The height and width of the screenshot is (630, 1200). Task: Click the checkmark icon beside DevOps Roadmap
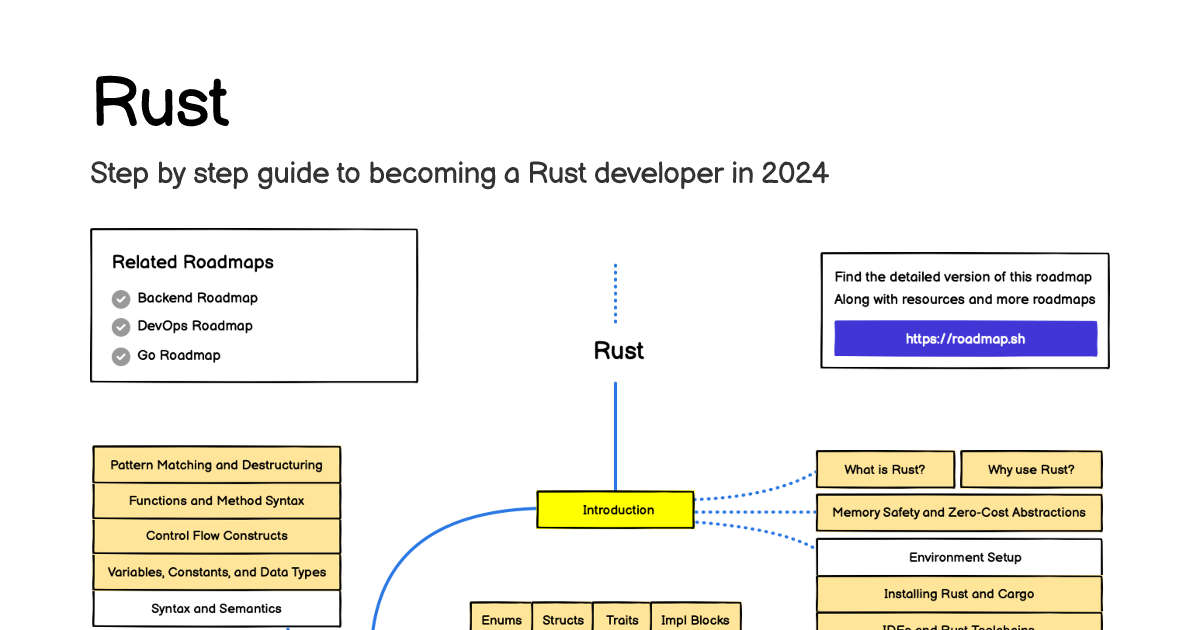pos(121,327)
